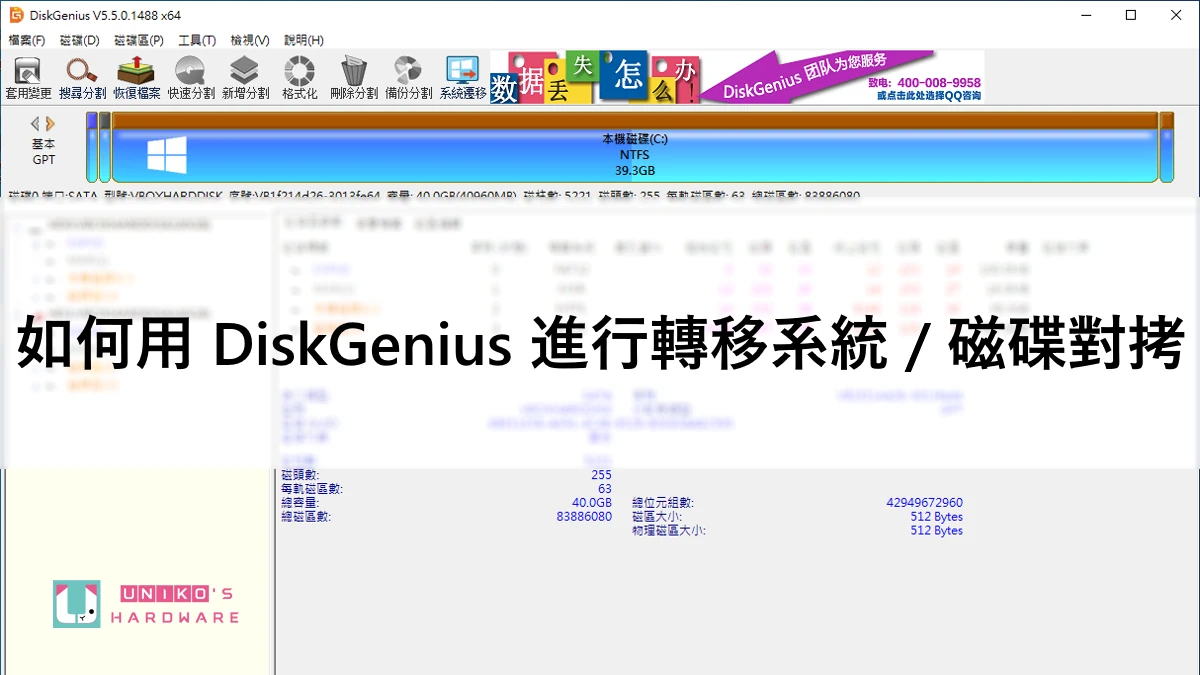Click the DiskGenius team service banner ad
Screen dimensions: 1200x675
pos(737,77)
